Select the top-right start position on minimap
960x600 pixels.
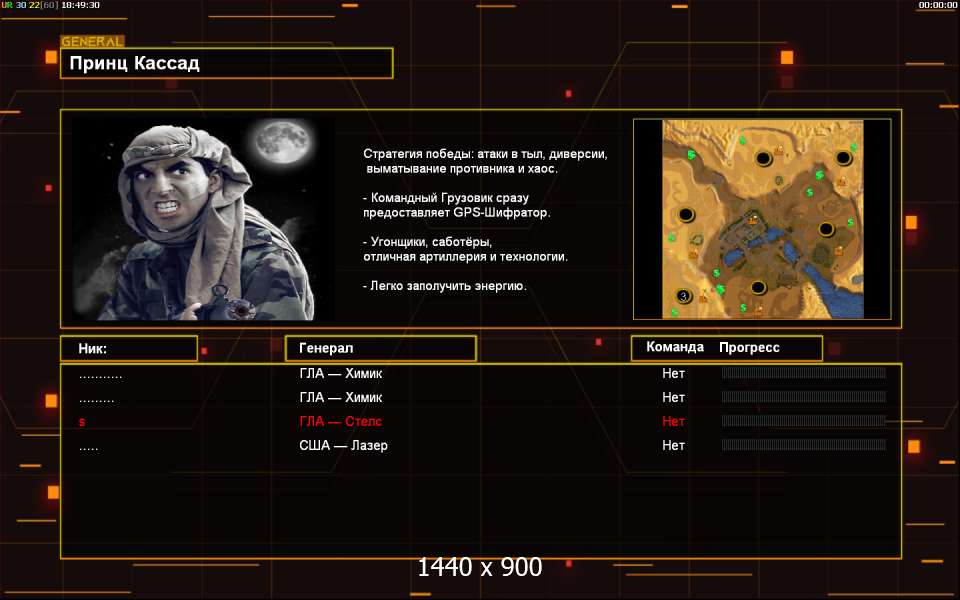point(843,158)
